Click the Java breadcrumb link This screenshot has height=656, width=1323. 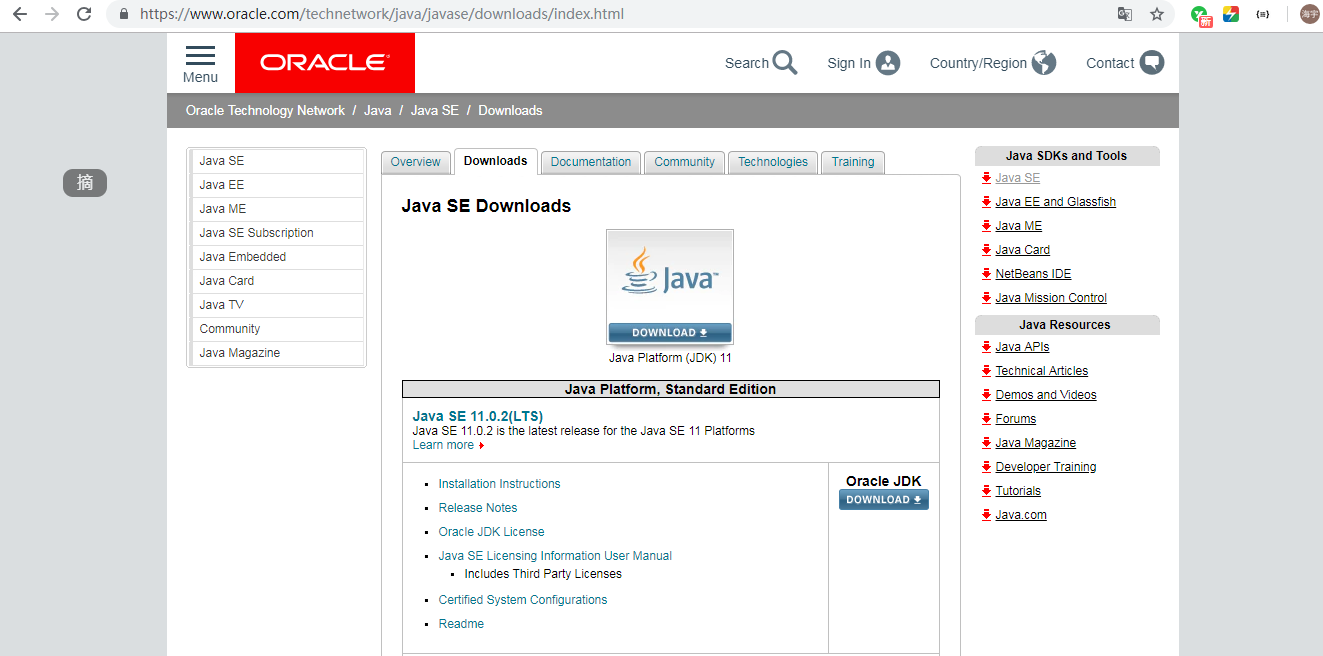(377, 110)
